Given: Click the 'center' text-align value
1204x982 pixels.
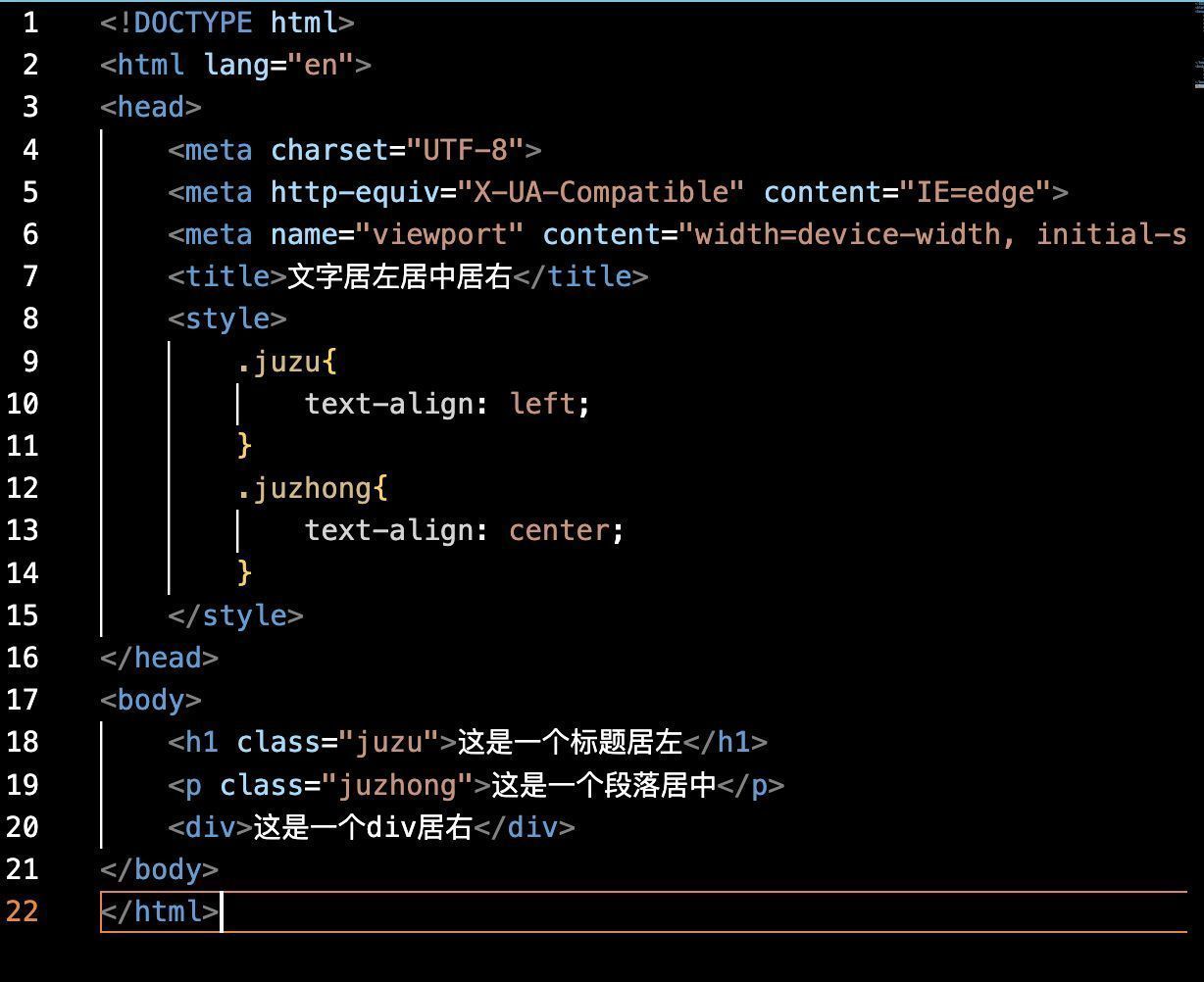Looking at the screenshot, I should click(x=559, y=530).
